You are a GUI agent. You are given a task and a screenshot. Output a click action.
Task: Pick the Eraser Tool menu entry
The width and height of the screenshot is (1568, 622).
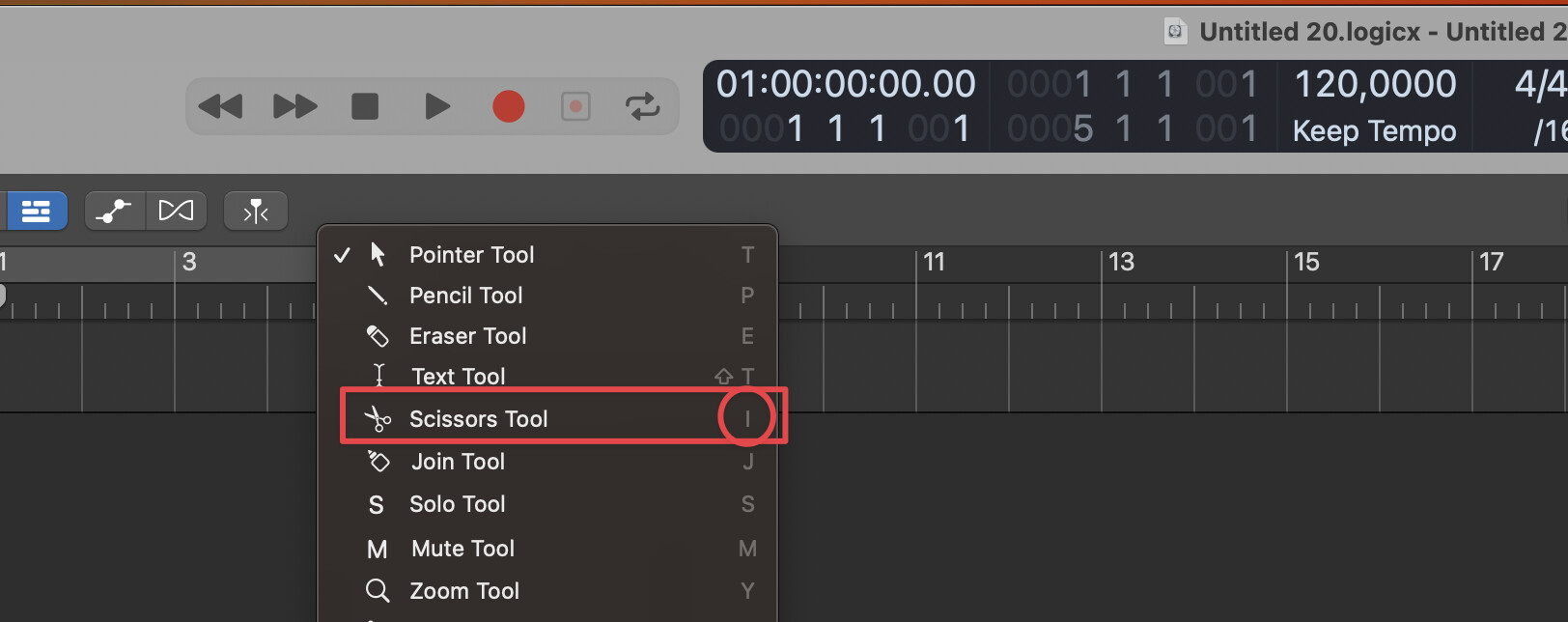(467, 336)
